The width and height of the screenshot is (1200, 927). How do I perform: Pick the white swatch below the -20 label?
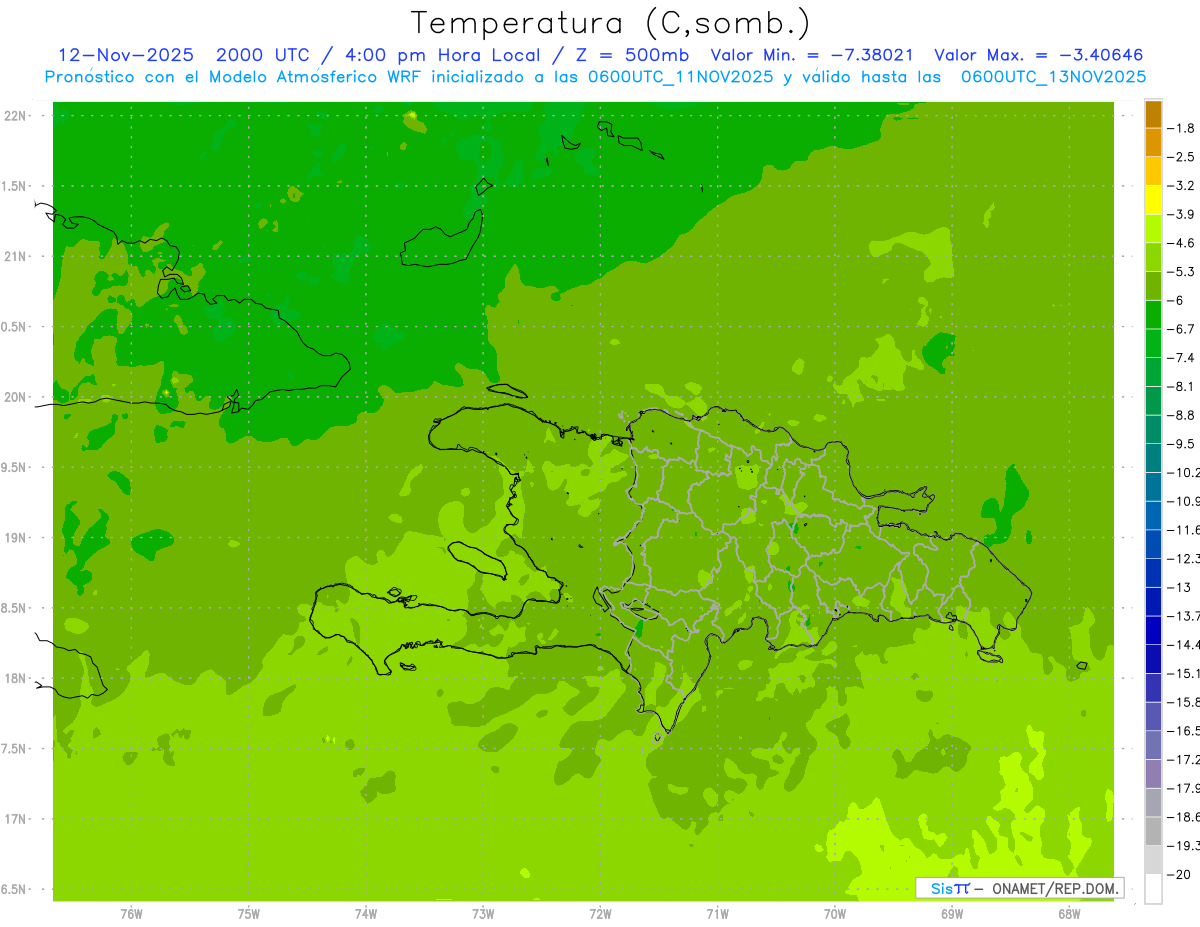pyautogui.click(x=1153, y=888)
